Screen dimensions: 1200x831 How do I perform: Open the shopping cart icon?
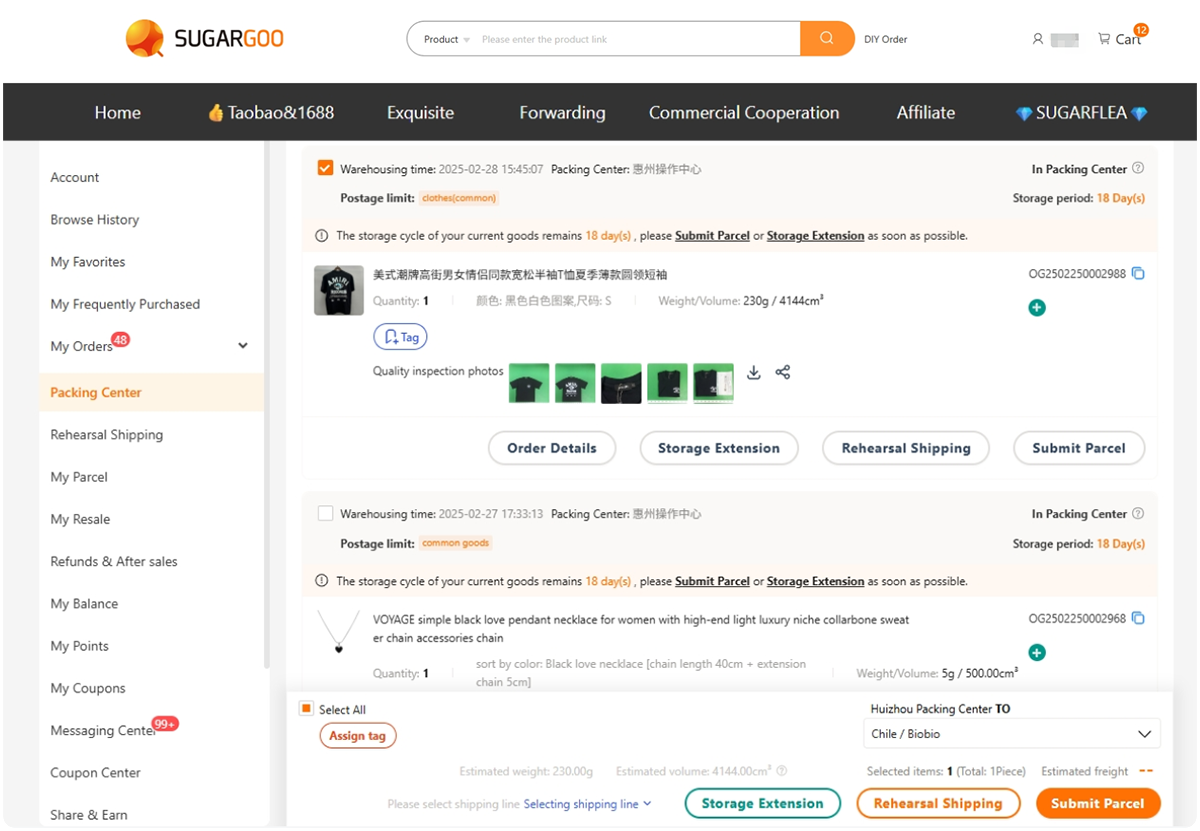point(1104,39)
